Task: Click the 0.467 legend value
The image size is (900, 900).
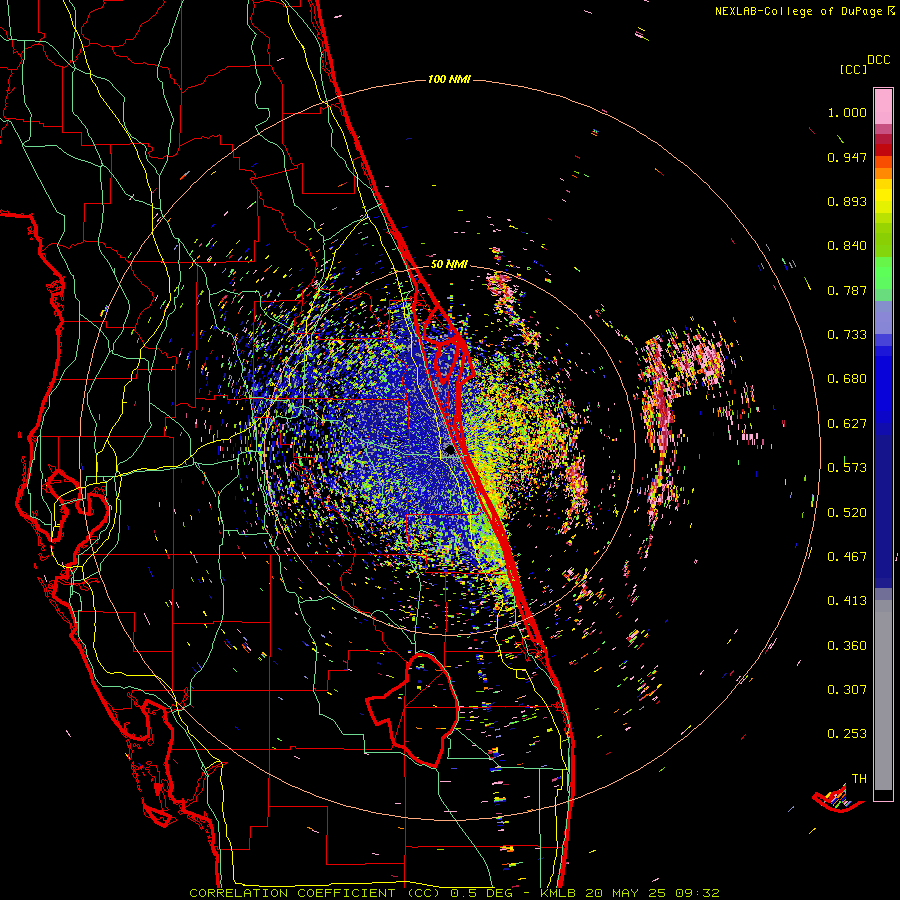Action: [x=847, y=557]
